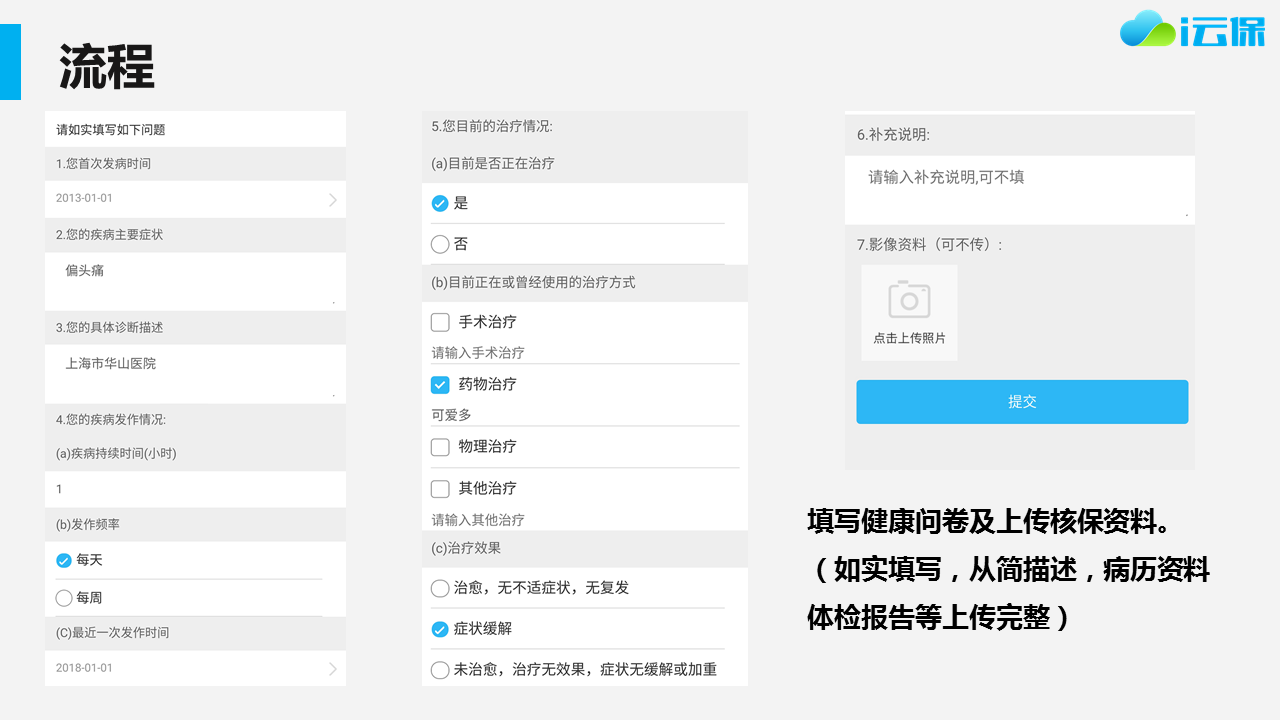Select the 否 radio option
The height and width of the screenshot is (720, 1280).
[x=440, y=244]
